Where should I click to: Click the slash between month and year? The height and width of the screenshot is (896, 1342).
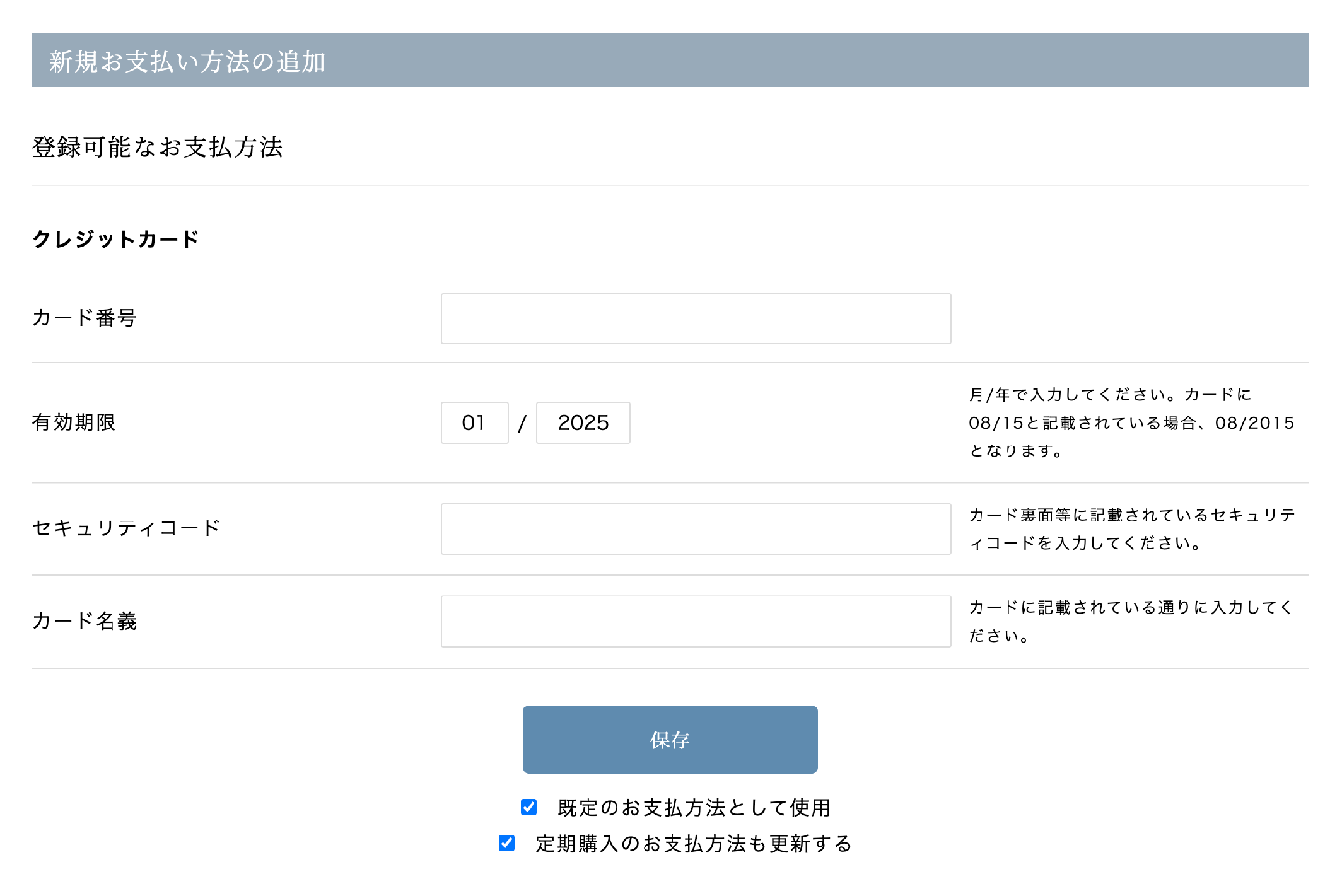(x=522, y=423)
